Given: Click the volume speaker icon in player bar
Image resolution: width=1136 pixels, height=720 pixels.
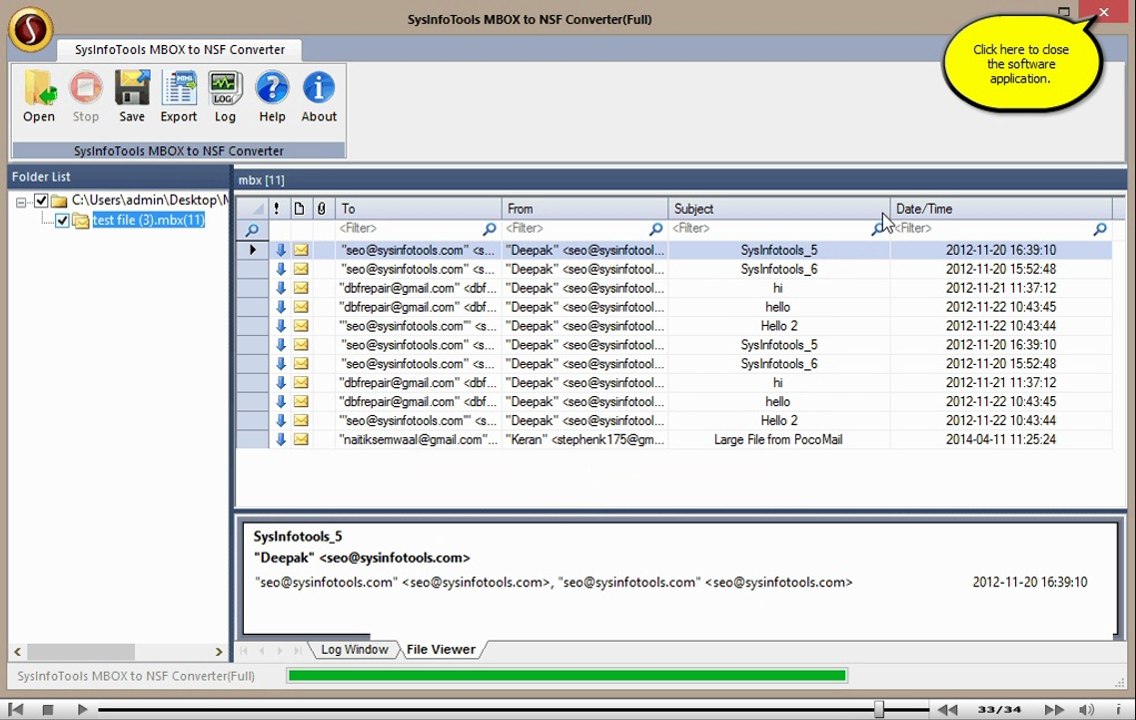Looking at the screenshot, I should click(x=1085, y=709).
